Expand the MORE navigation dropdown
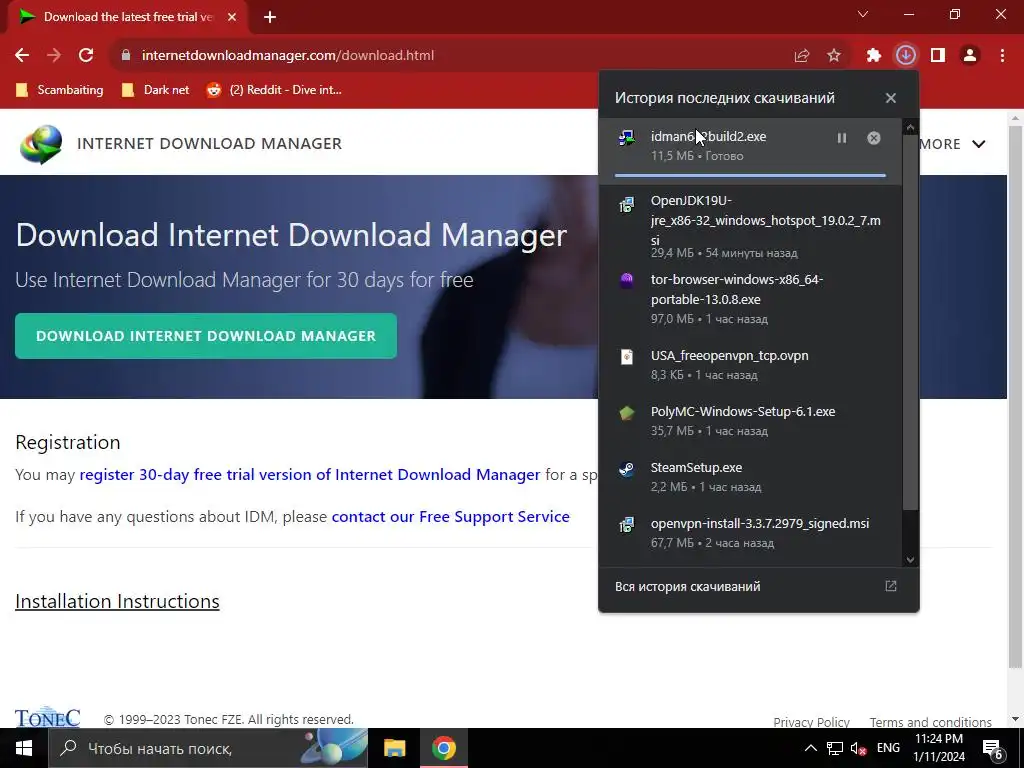Viewport: 1024px width, 768px height. (952, 144)
